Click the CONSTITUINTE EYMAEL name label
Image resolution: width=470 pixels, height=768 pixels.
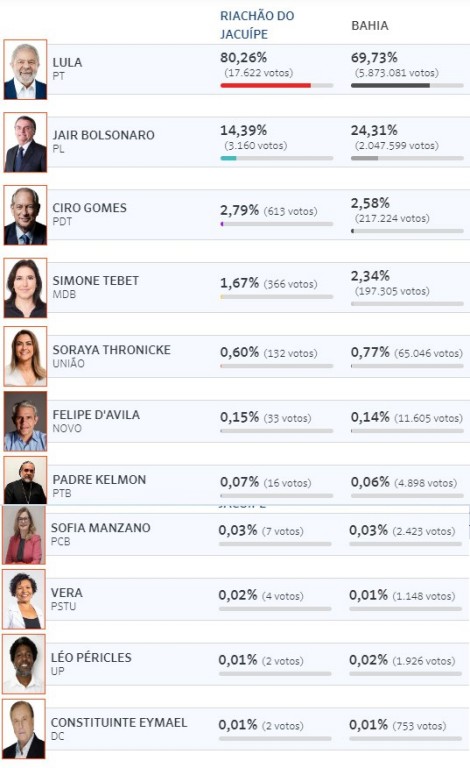[x=119, y=722]
